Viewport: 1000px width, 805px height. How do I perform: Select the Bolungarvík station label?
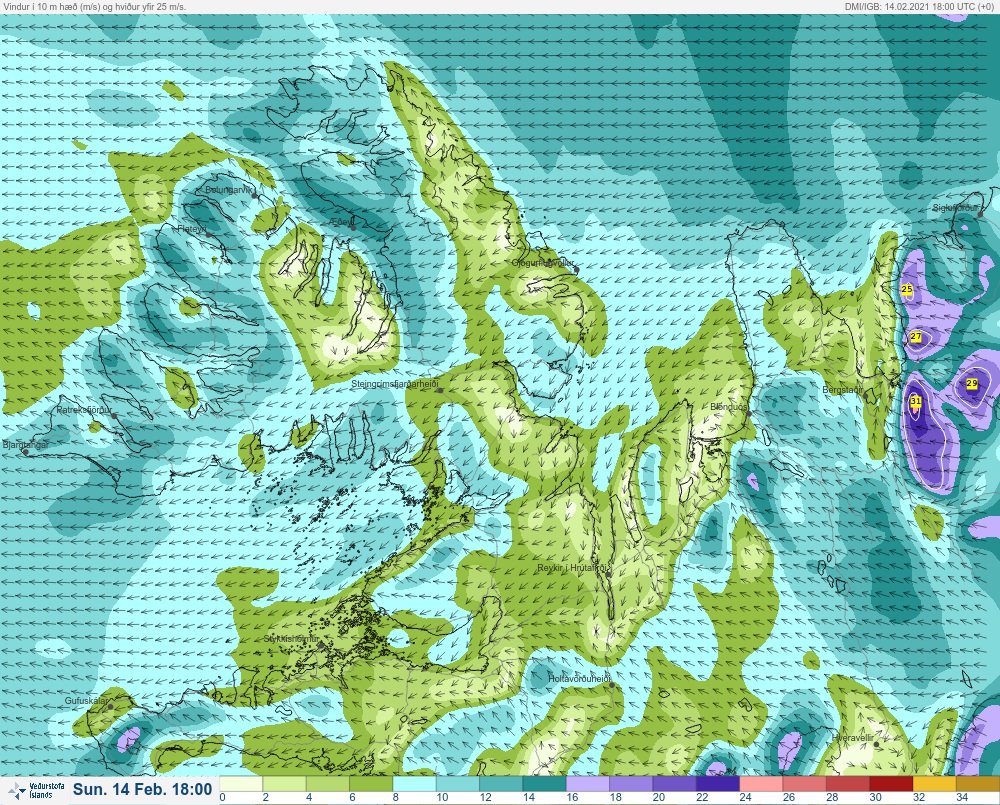[230, 190]
